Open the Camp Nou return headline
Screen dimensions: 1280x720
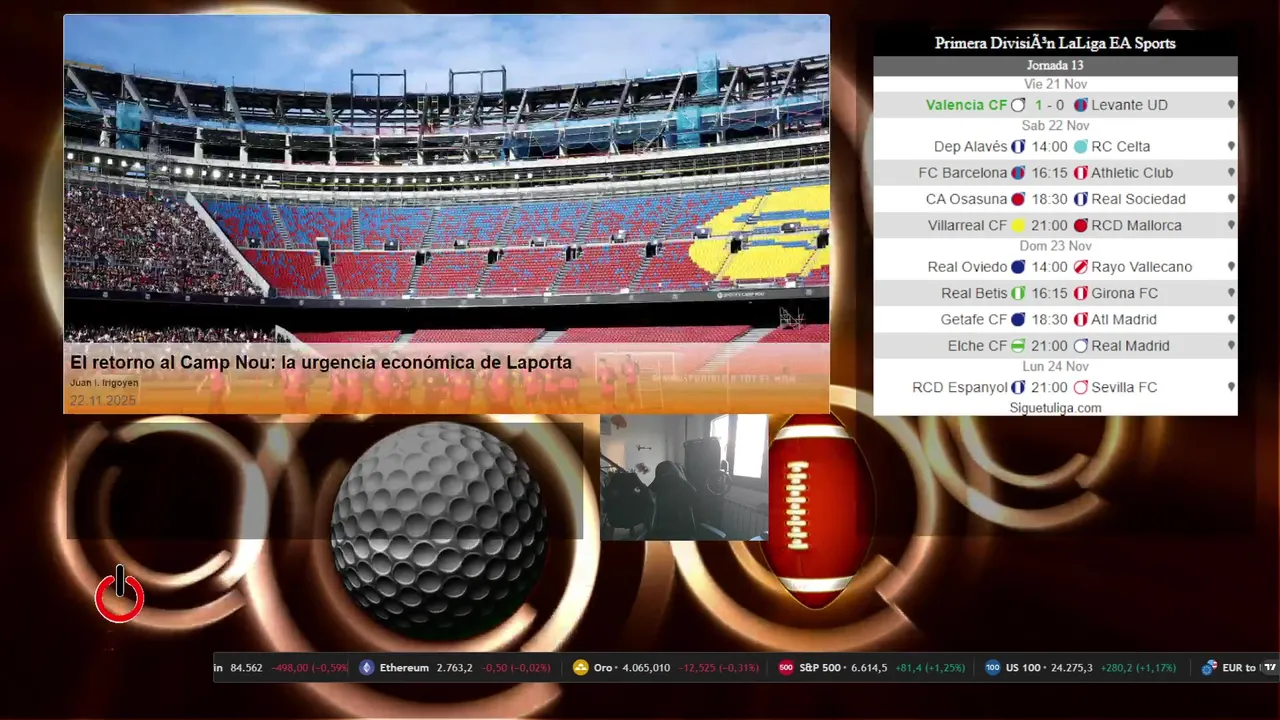321,363
